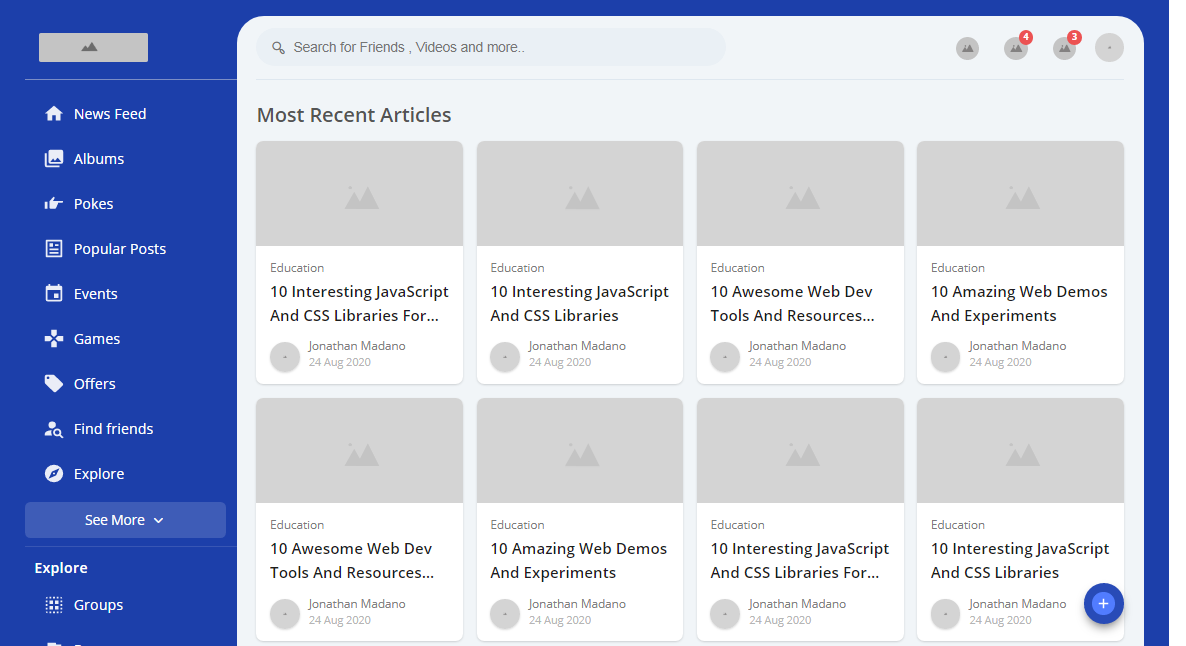This screenshot has width=1186, height=646.
Task: Click the site logo in the sidebar
Action: 93,47
